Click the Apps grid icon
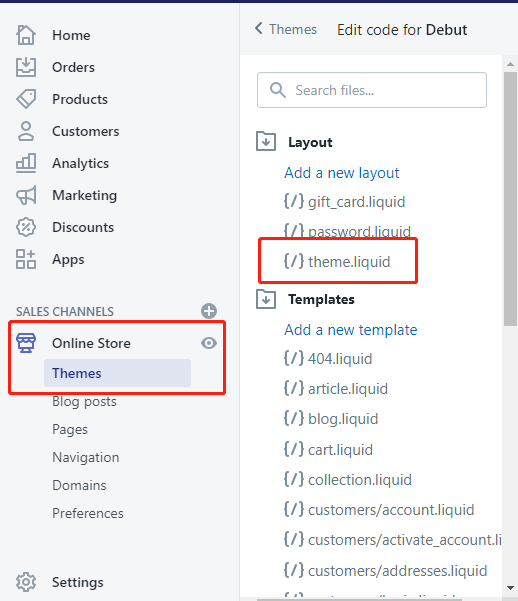518x601 pixels. (x=26, y=259)
